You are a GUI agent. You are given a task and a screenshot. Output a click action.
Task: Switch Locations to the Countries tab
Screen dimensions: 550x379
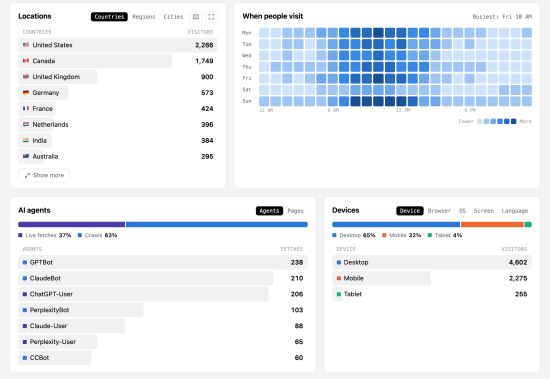(x=109, y=16)
